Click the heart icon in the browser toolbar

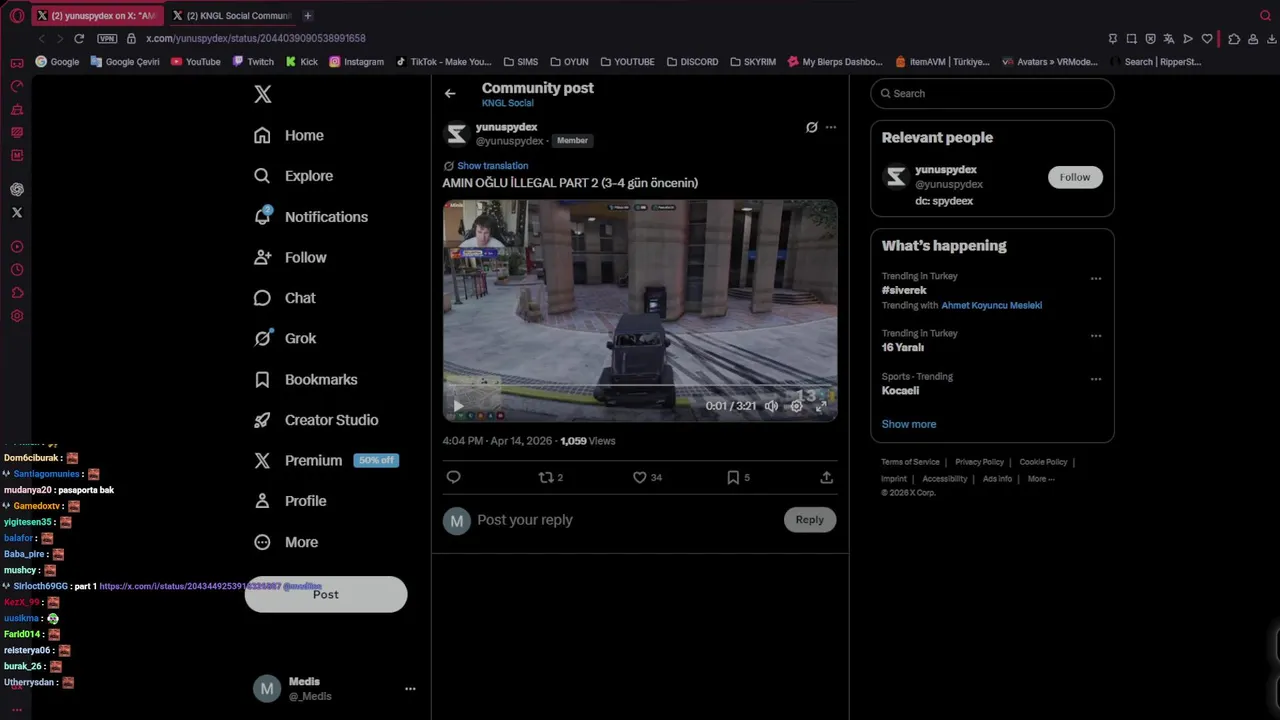pyautogui.click(x=1207, y=39)
